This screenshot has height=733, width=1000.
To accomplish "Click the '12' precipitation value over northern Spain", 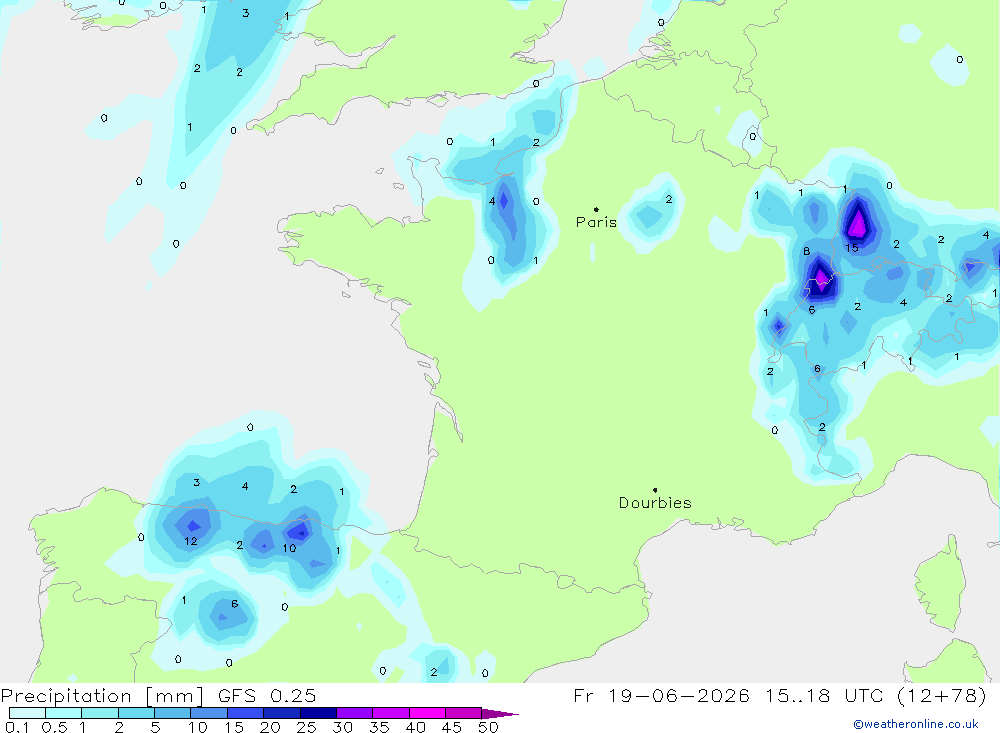I will 191,541.
